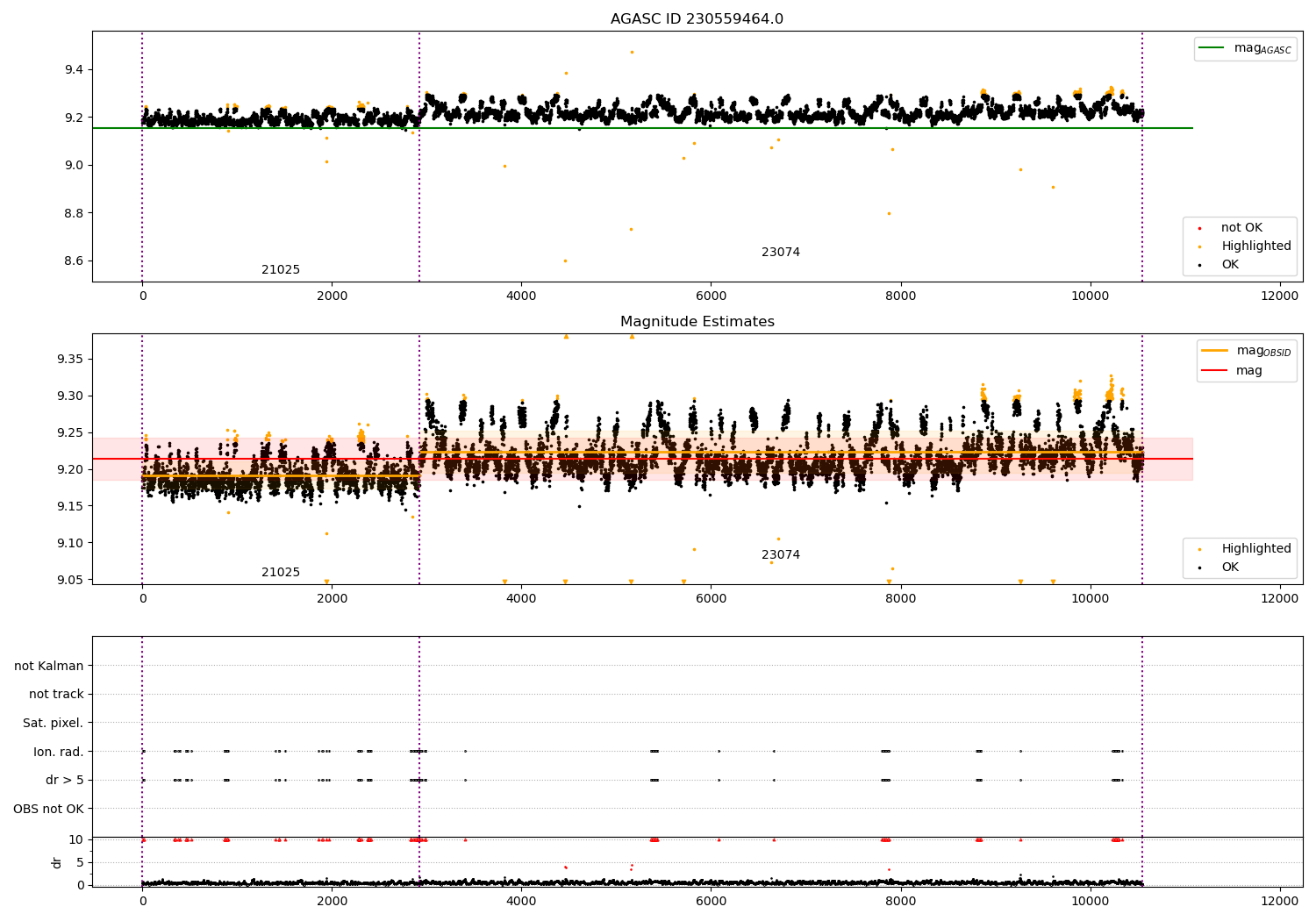Click the '23074' obsid label in middle plot

pos(780,555)
